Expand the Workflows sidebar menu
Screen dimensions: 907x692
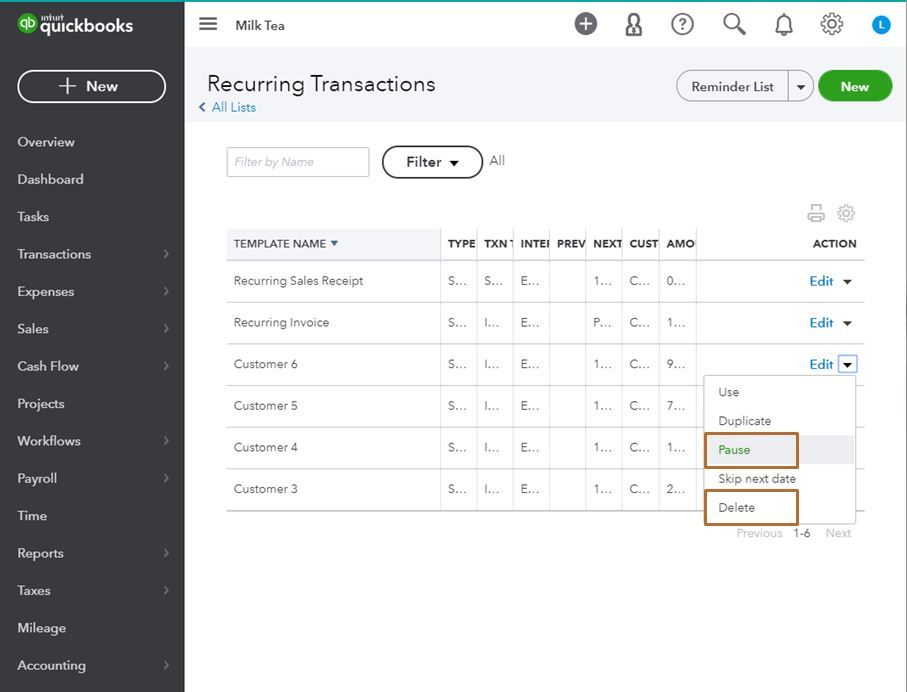coord(92,441)
